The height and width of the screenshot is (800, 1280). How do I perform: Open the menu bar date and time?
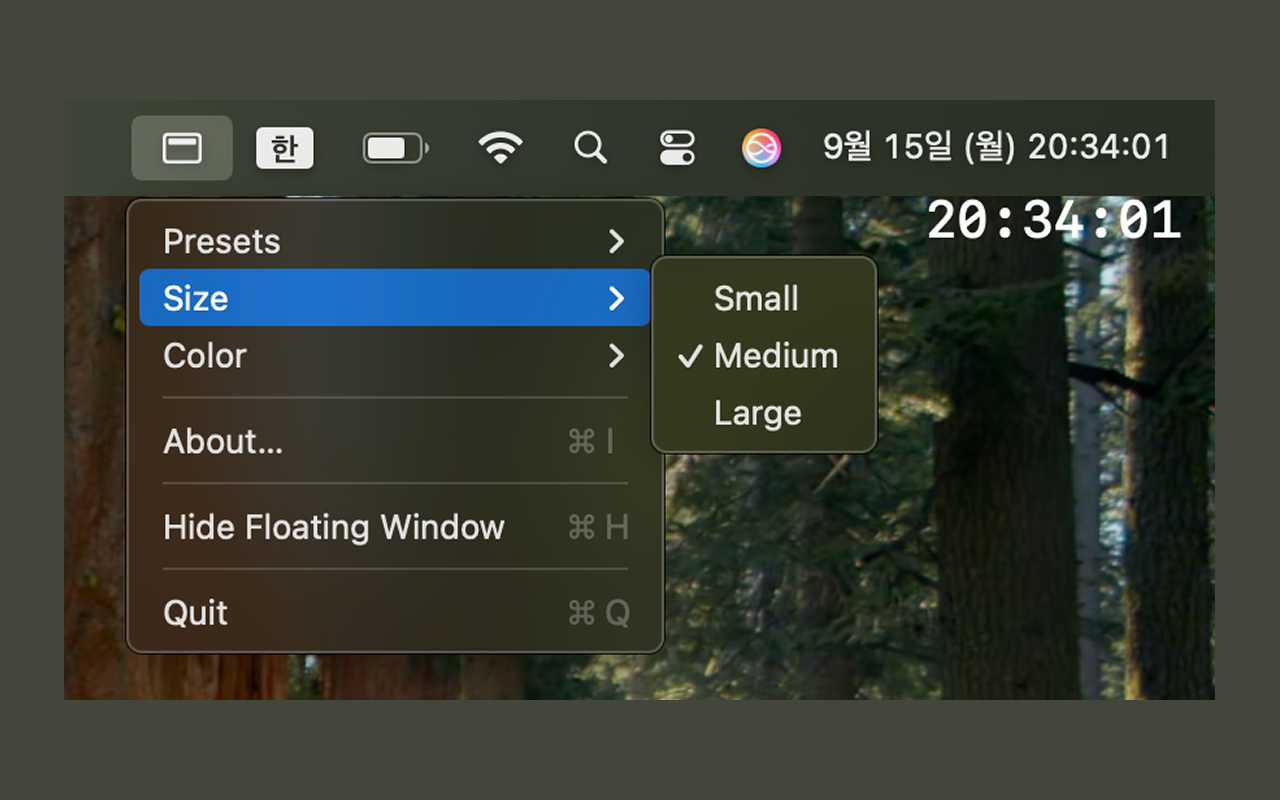coord(996,148)
